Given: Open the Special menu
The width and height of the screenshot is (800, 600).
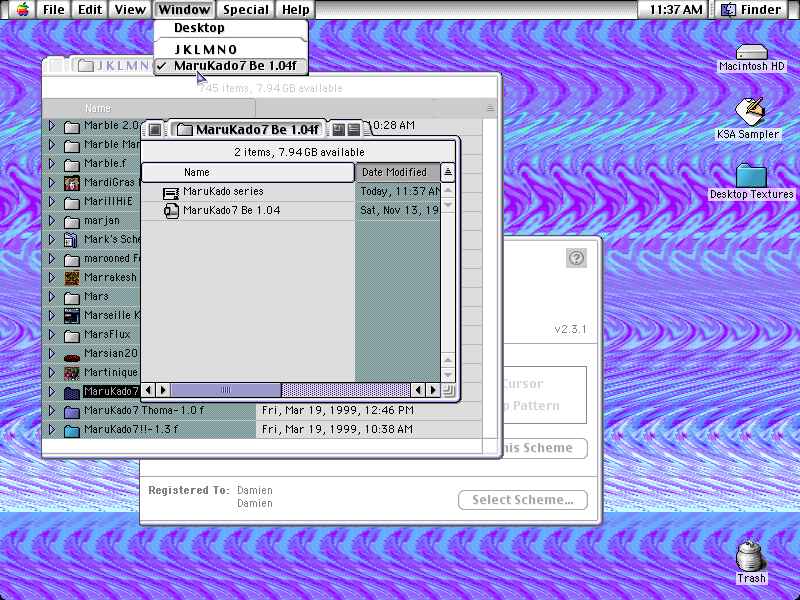Looking at the screenshot, I should [x=246, y=9].
